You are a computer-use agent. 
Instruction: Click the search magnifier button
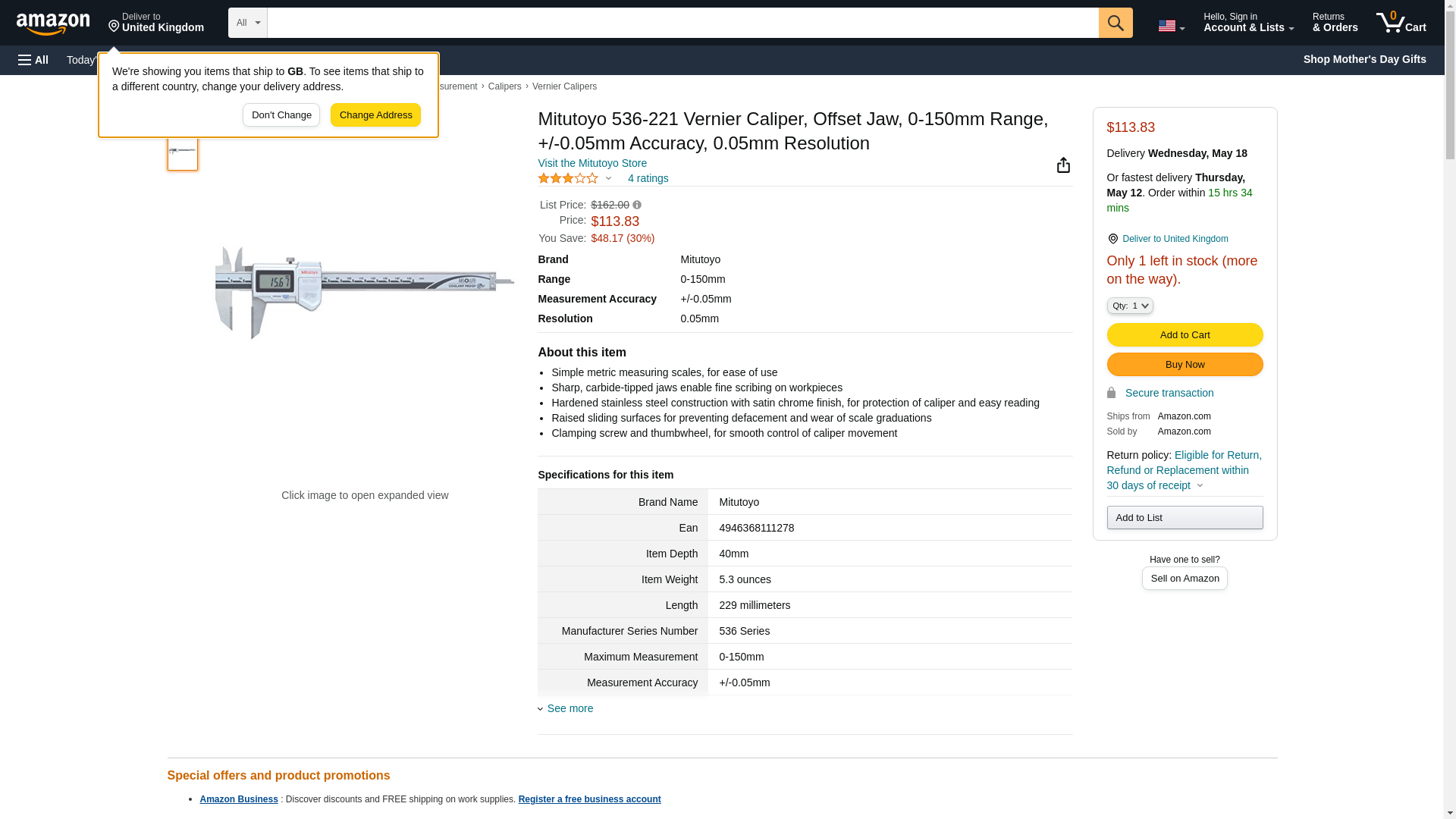(1115, 23)
